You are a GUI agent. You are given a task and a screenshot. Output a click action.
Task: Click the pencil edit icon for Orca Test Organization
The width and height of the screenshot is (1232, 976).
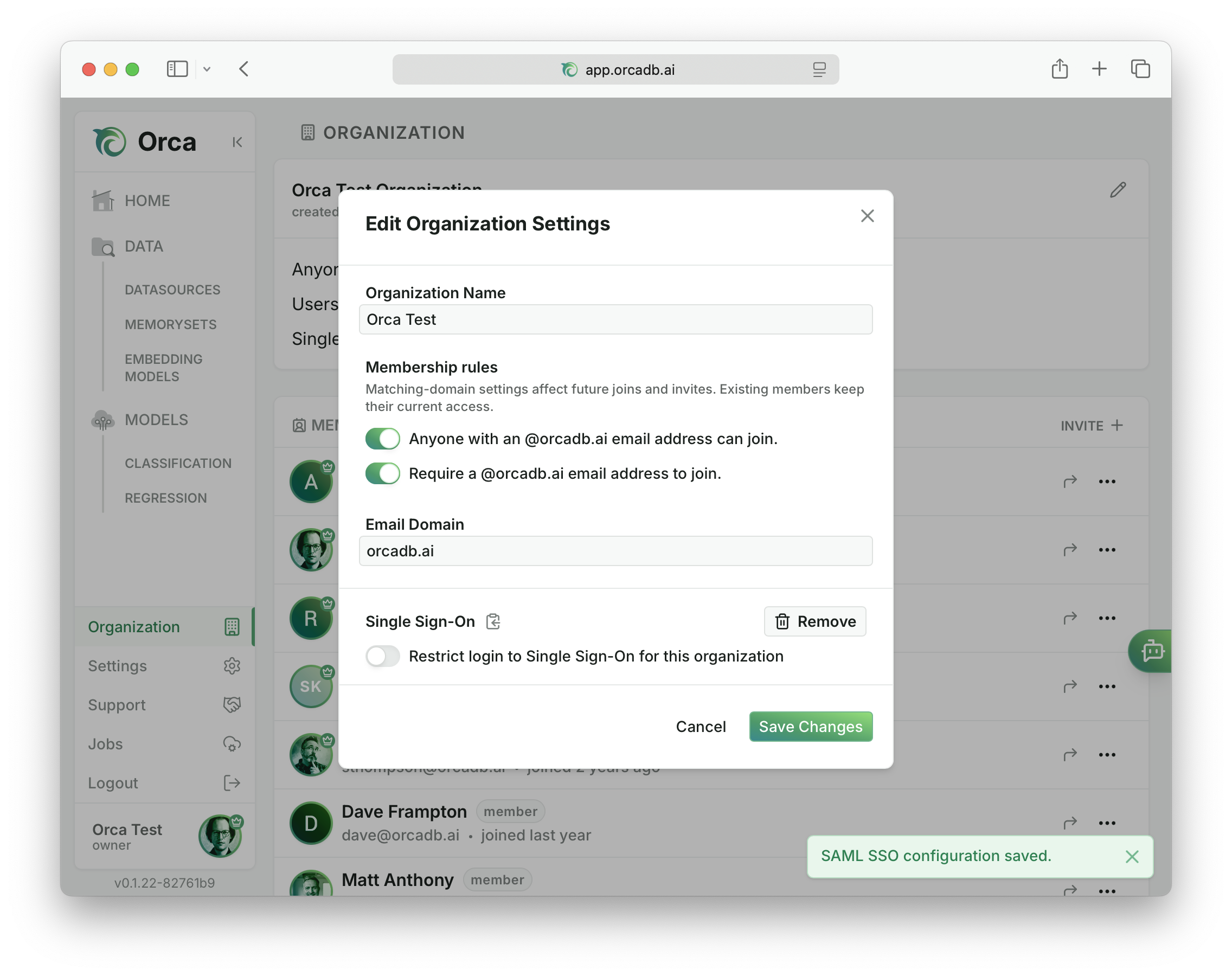(1118, 190)
